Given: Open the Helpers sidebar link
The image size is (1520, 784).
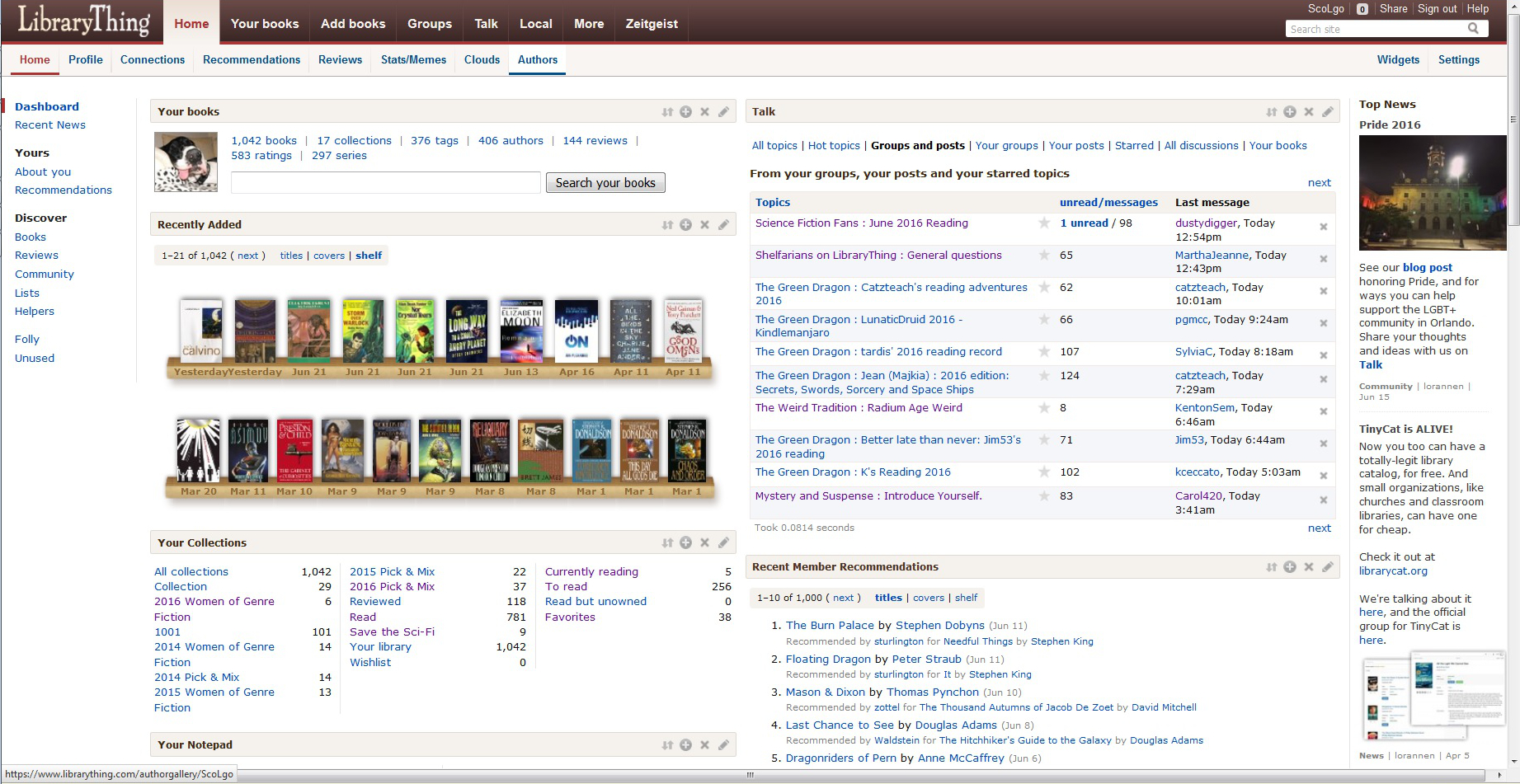Looking at the screenshot, I should (35, 311).
